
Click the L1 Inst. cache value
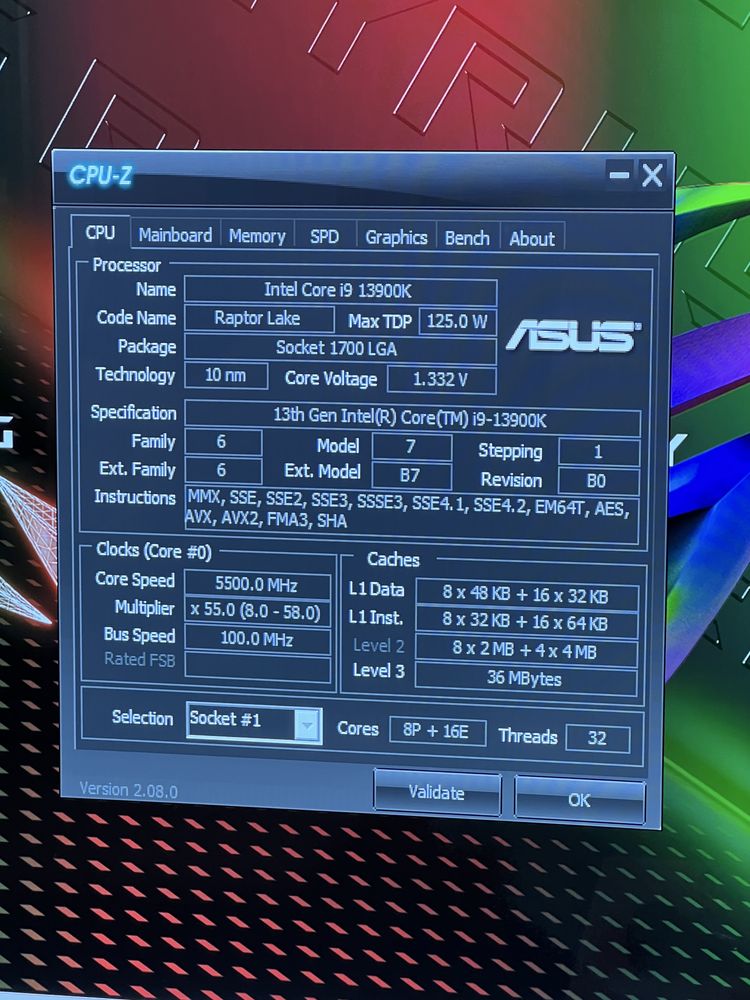(526, 623)
